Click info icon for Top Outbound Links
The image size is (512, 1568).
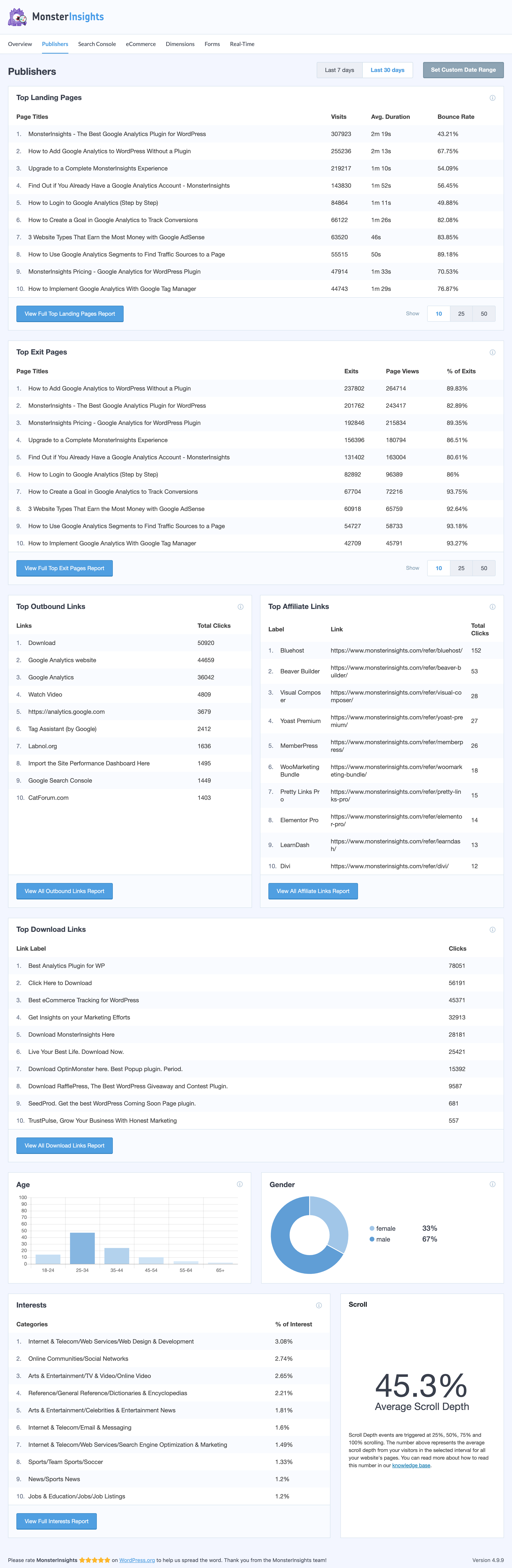point(240,607)
